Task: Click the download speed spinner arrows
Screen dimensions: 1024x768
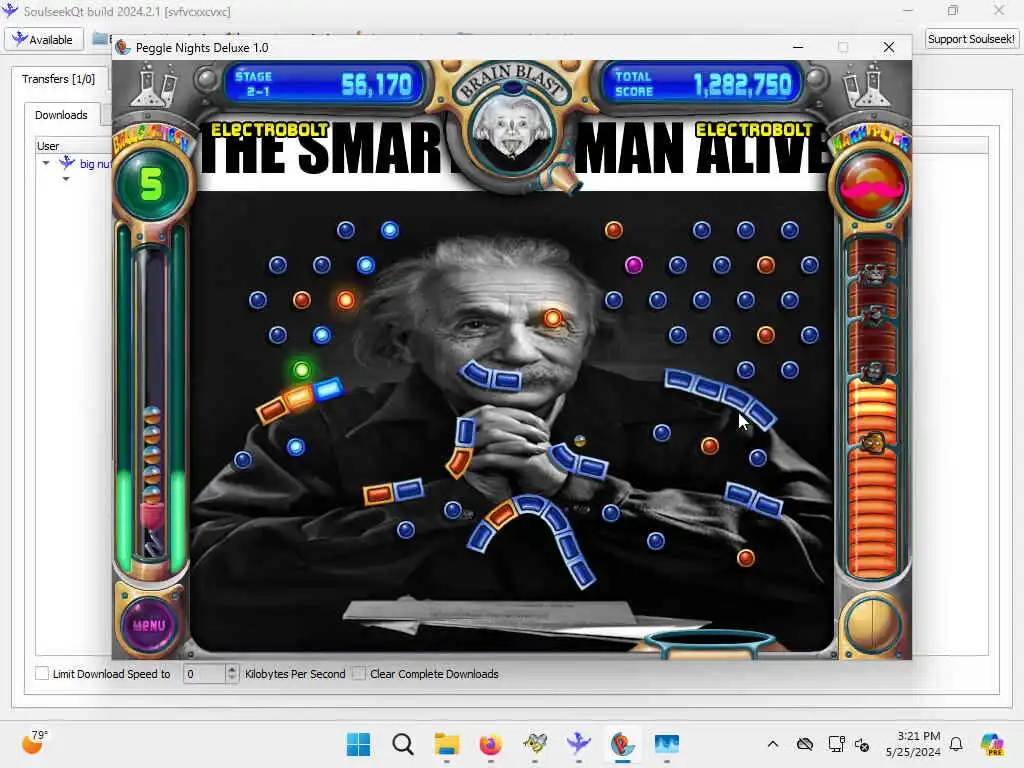Action: coord(232,673)
